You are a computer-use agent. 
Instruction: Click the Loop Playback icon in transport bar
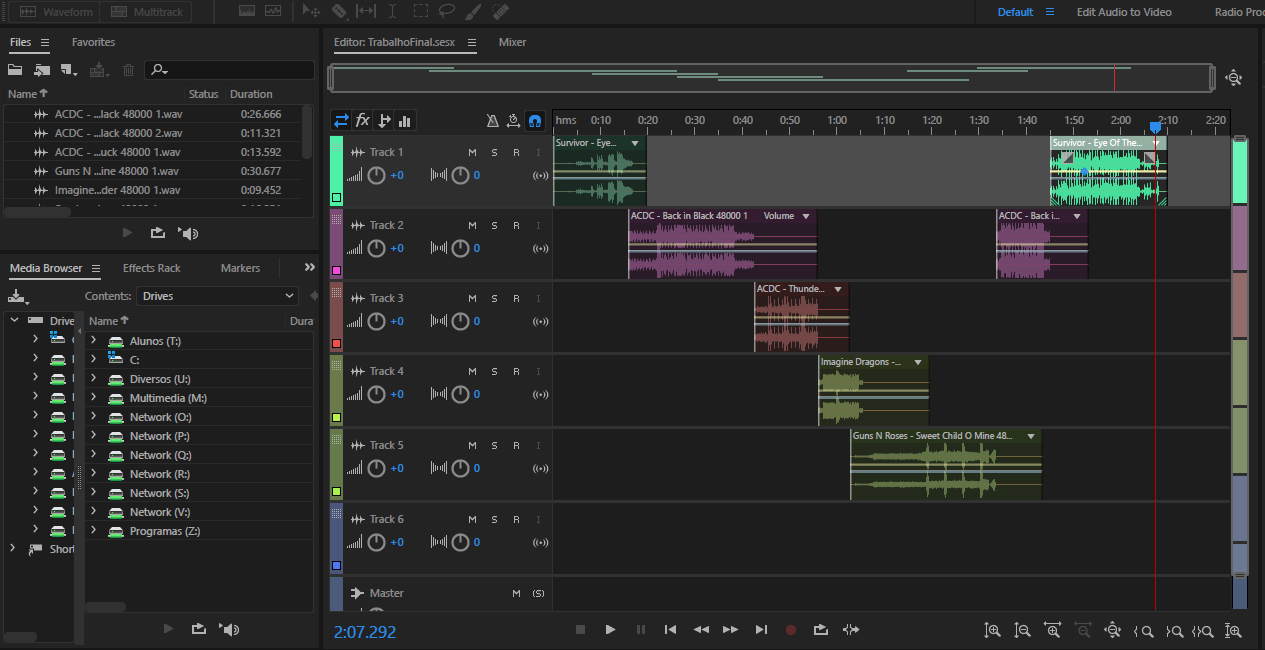821,630
